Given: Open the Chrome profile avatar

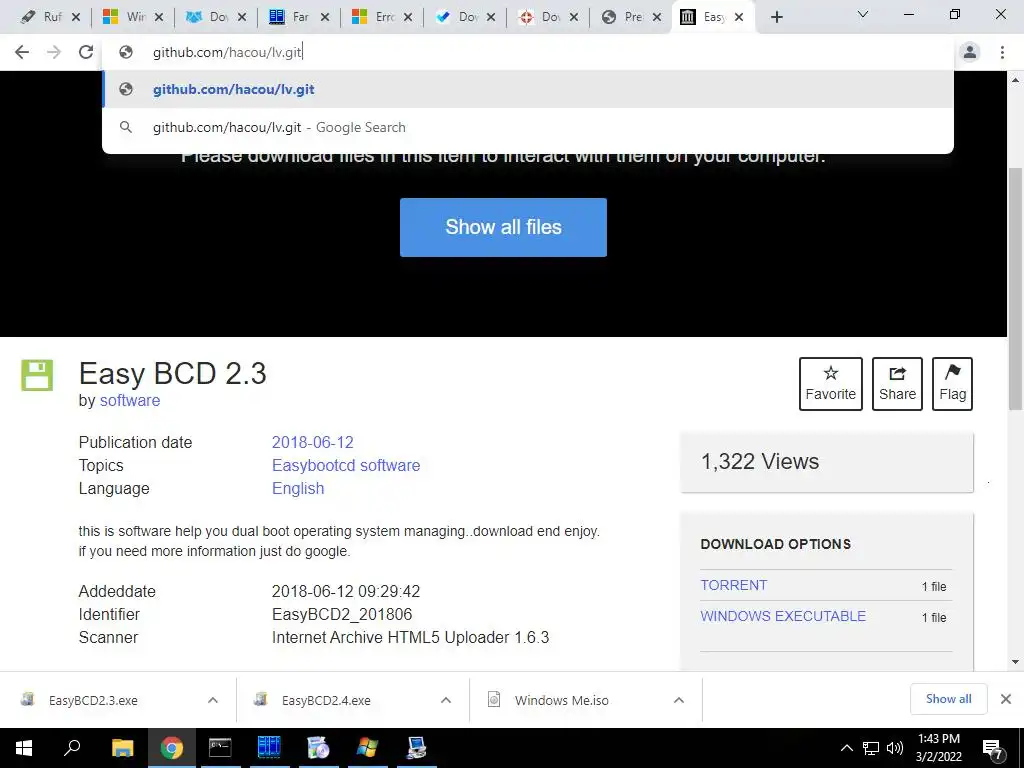Looking at the screenshot, I should pos(970,52).
